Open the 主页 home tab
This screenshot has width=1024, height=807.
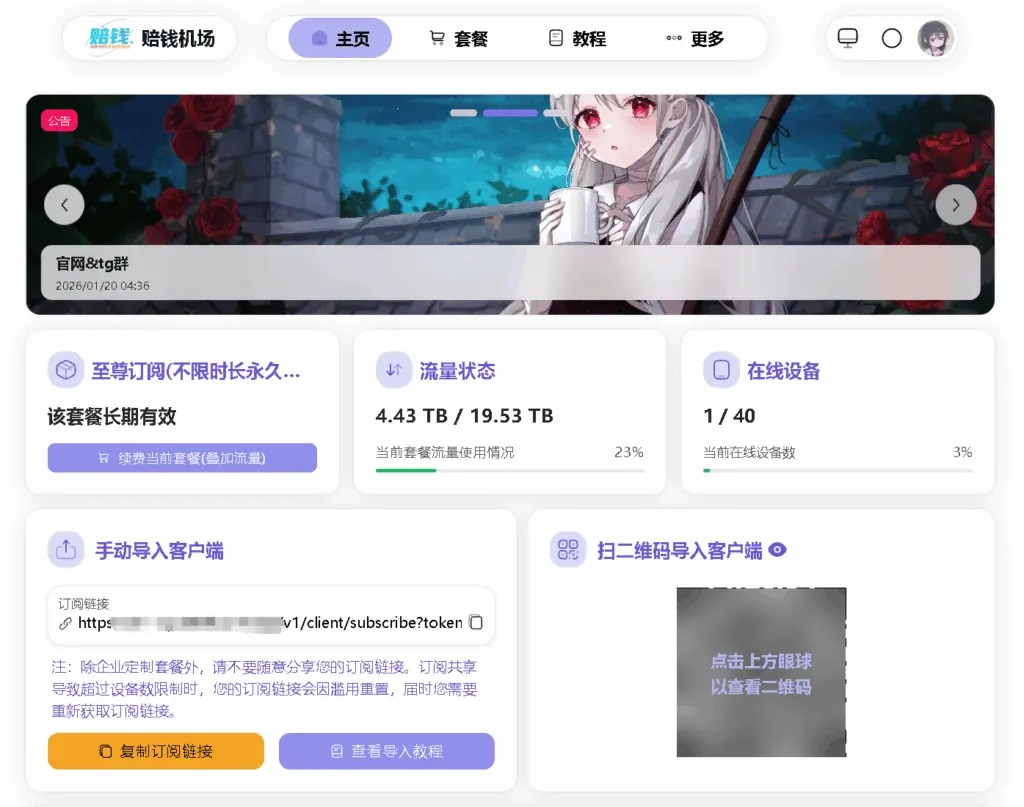point(340,39)
